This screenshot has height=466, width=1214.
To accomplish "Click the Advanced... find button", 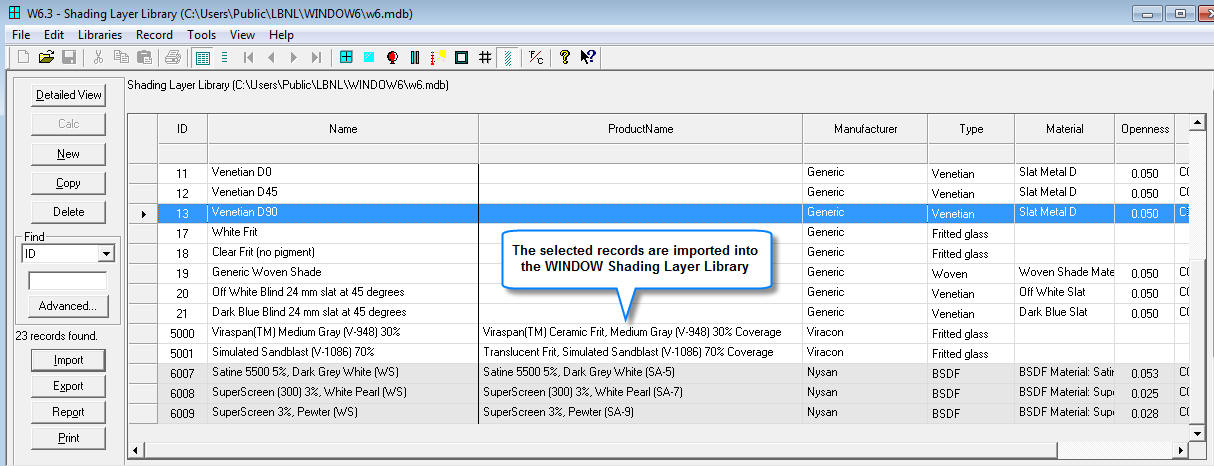I will click(69, 306).
